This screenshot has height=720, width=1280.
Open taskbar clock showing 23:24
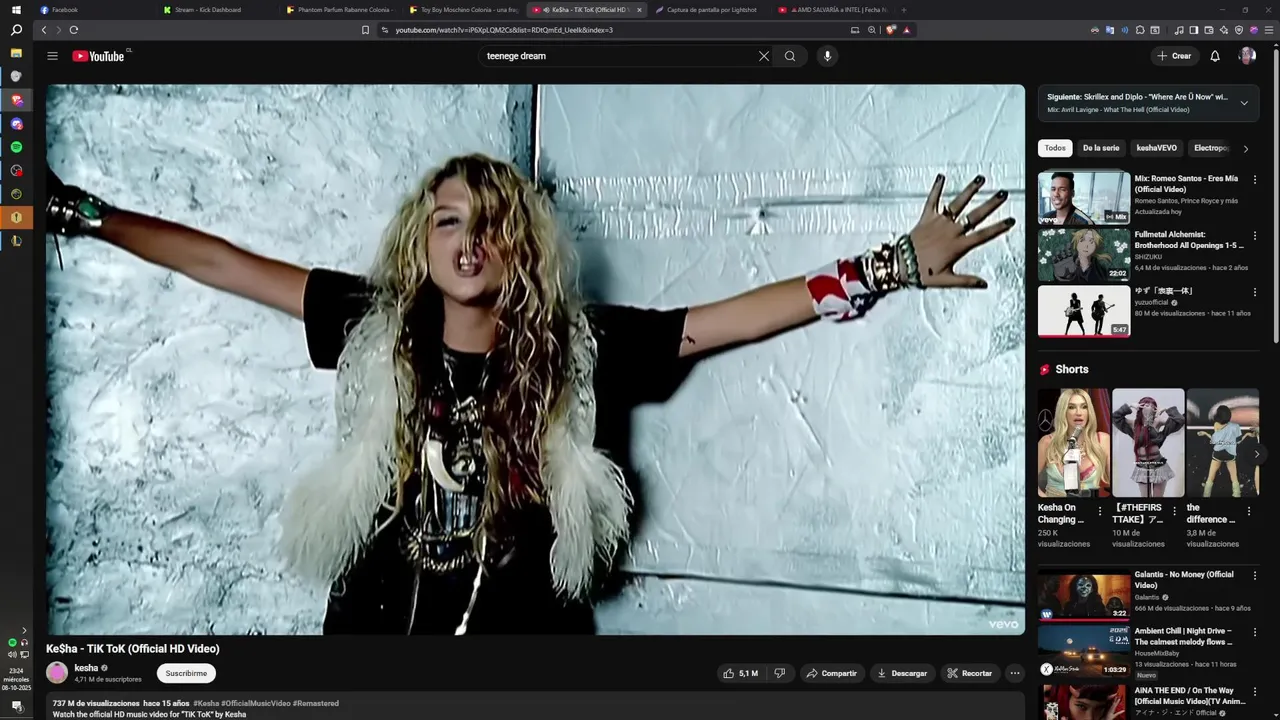[x=16, y=680]
